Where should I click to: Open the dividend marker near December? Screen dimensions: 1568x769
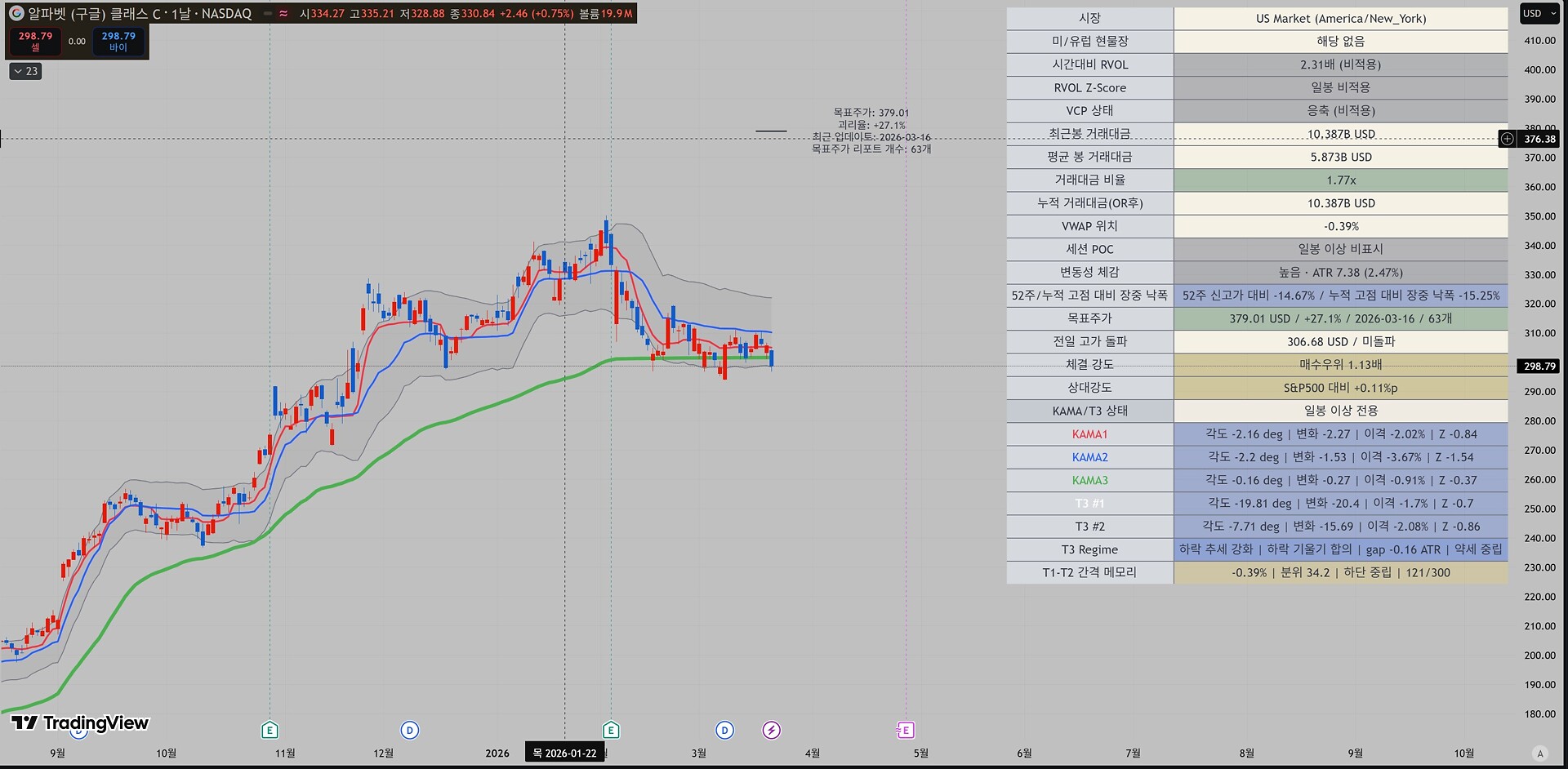point(410,730)
